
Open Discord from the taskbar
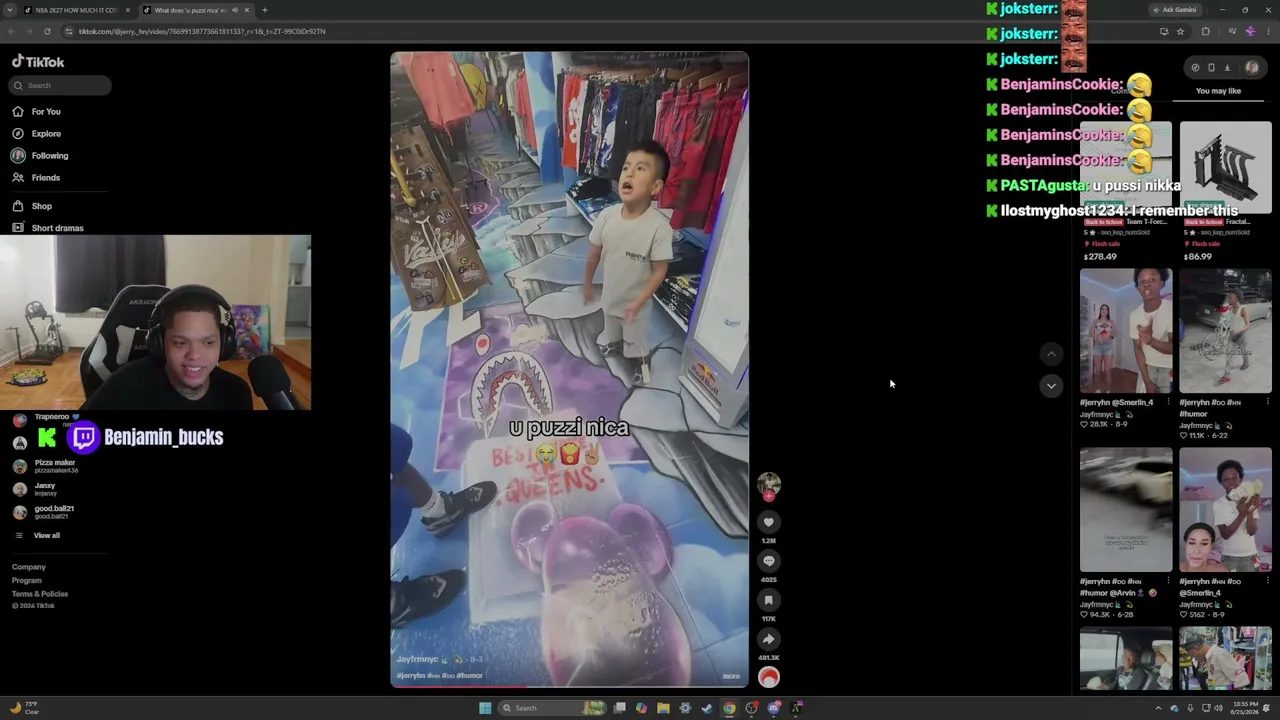click(x=774, y=708)
